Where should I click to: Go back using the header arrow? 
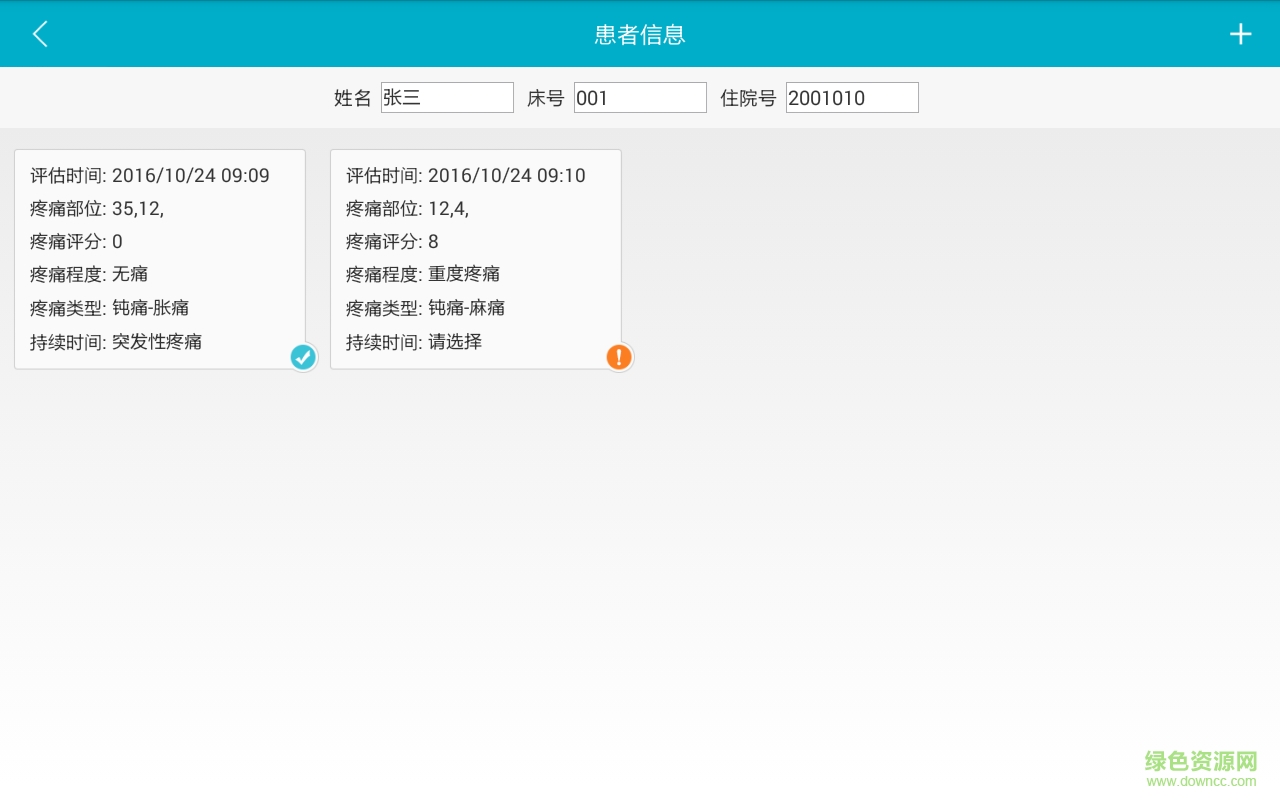(x=40, y=34)
